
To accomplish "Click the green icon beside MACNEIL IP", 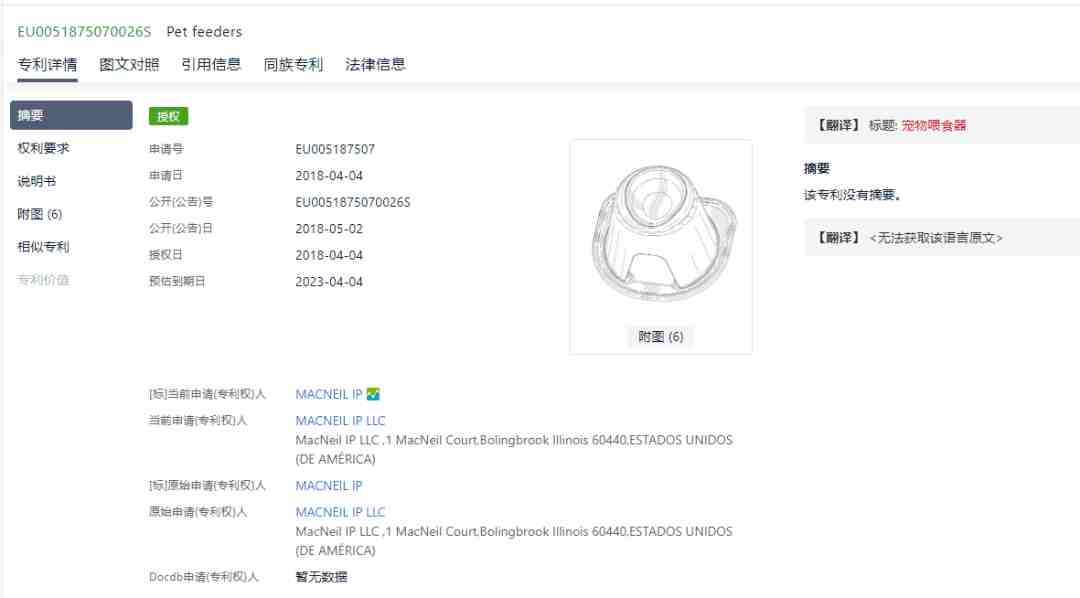I will click(x=373, y=394).
